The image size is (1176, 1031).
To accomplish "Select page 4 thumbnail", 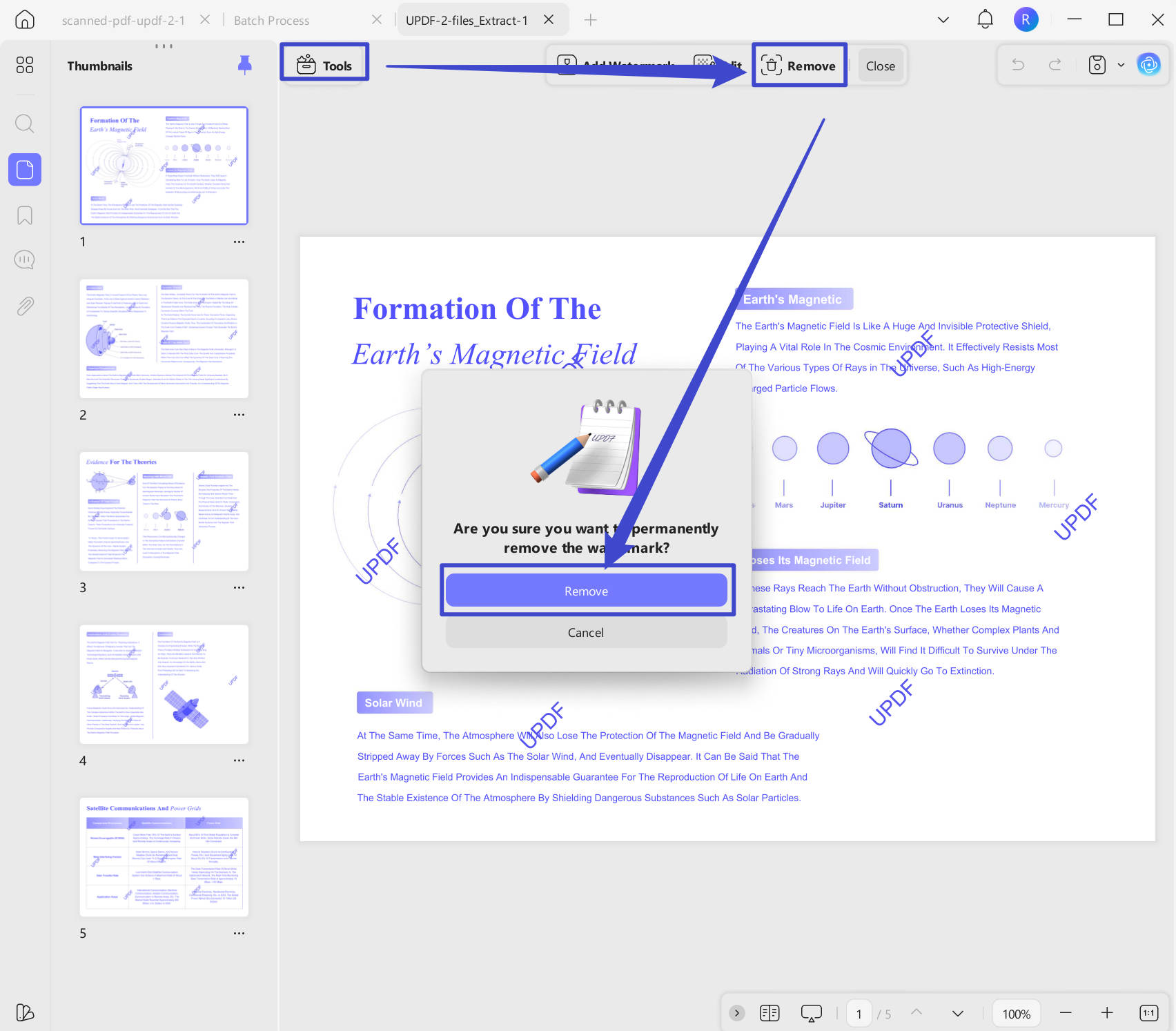I will (164, 685).
